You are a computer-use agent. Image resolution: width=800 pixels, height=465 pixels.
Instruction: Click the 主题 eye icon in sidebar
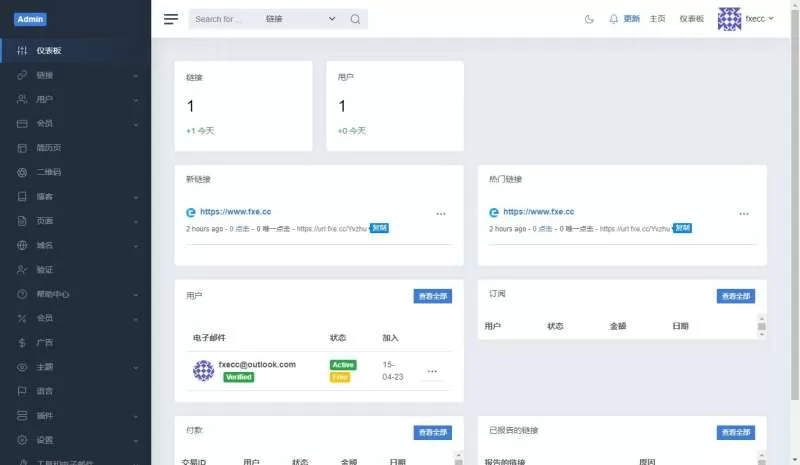click(22, 367)
